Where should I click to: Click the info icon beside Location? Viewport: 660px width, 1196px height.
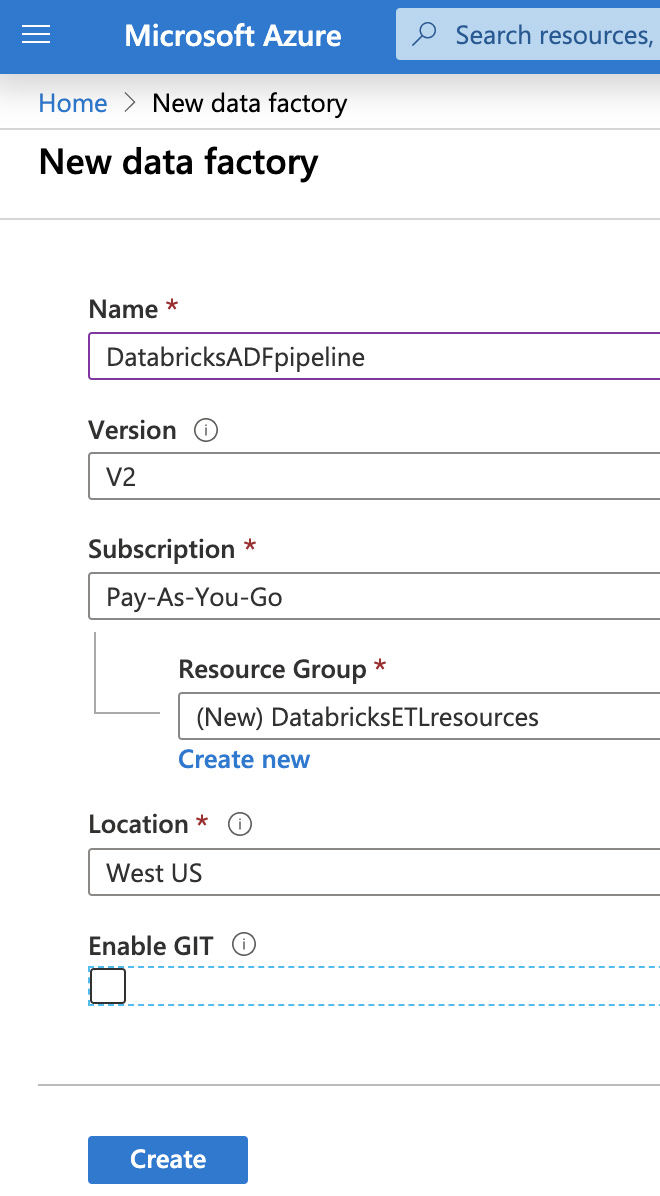(240, 825)
